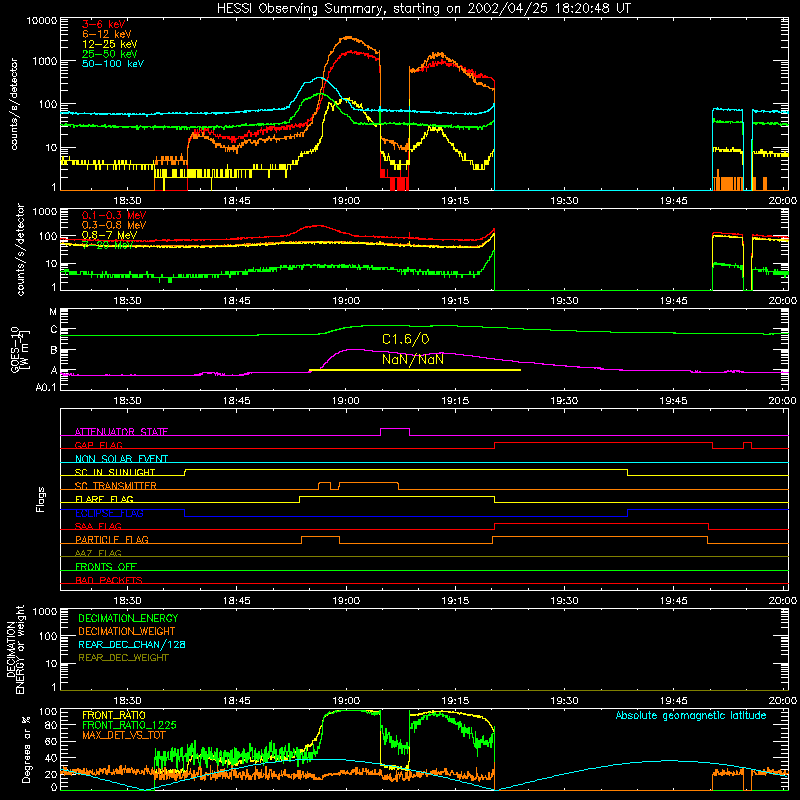The image size is (800, 800).
Task: Select the MAX_DET_VS_TOT legend label
Action: [x=123, y=735]
